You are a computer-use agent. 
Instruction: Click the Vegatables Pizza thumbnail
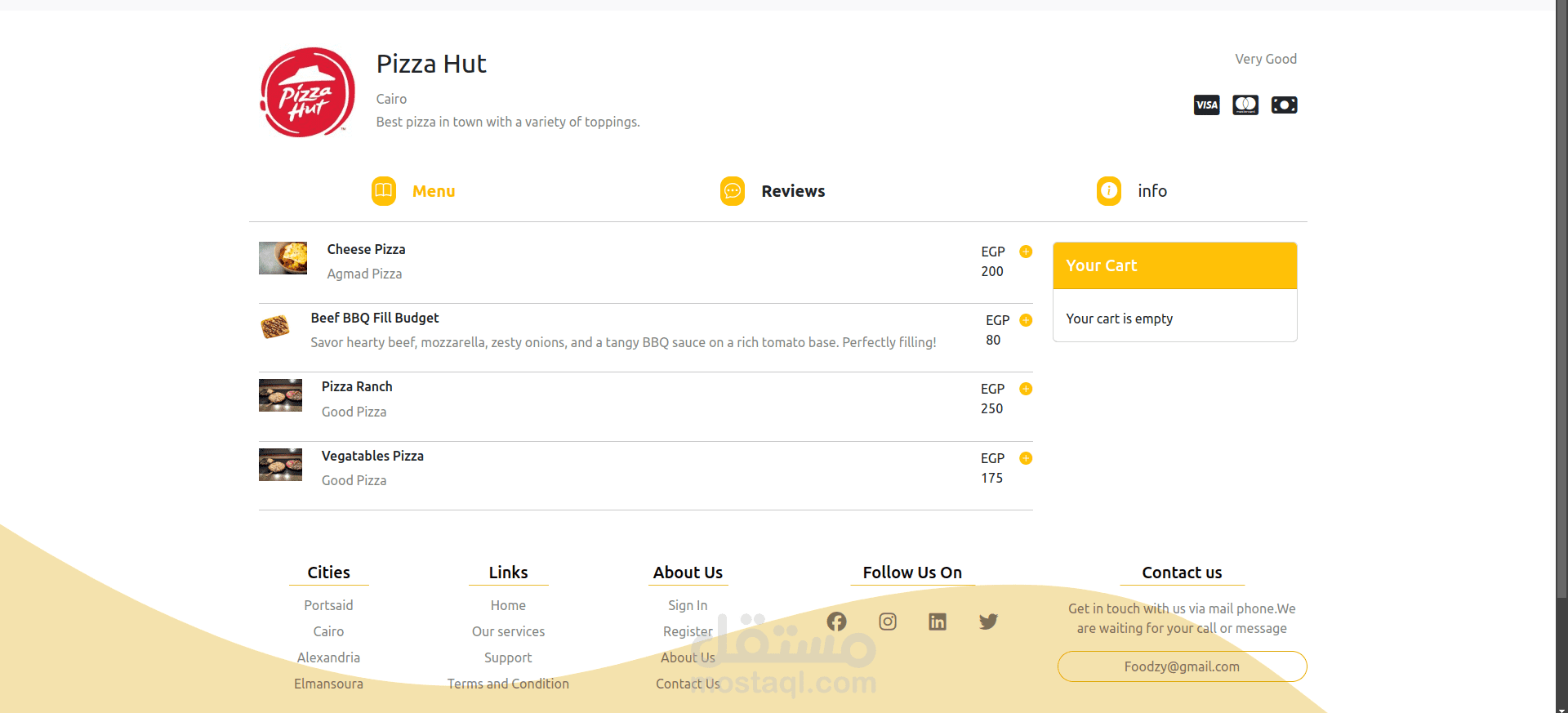(280, 465)
